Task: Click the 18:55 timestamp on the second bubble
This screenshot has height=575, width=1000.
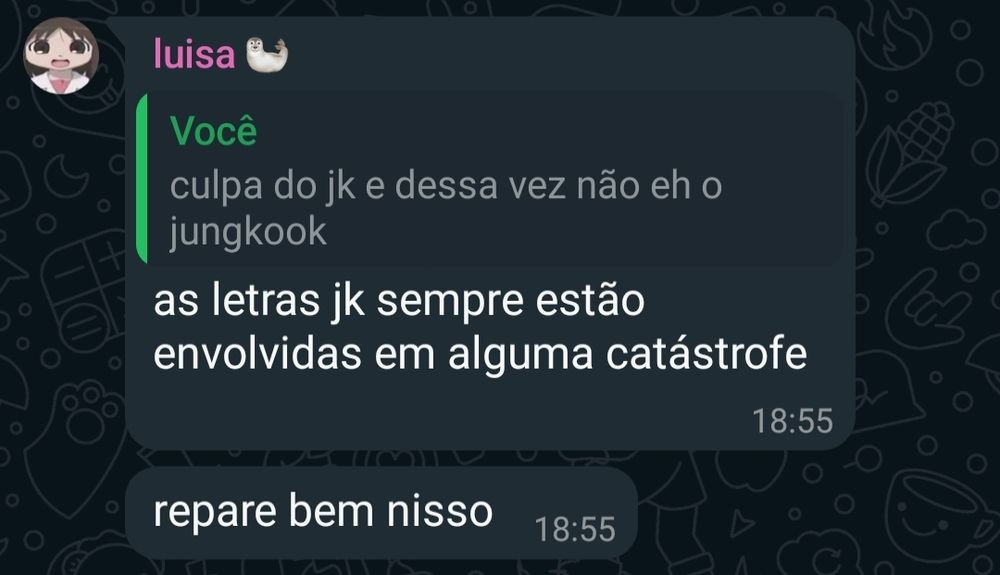Action: click(x=575, y=529)
